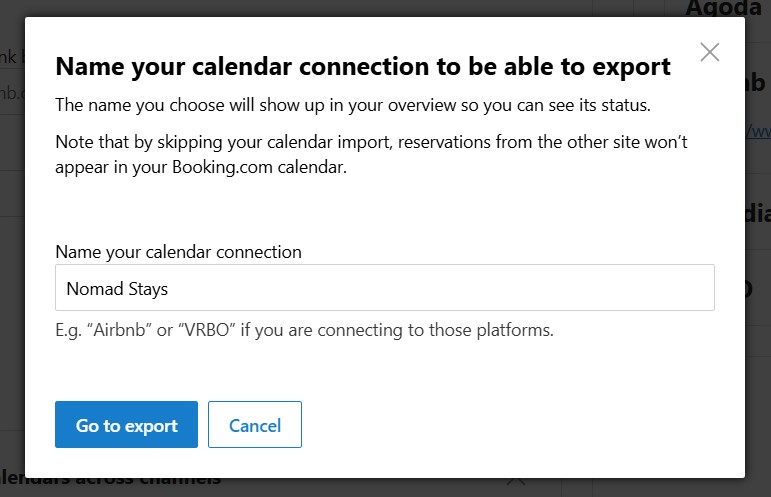Click the Agoda heading behind the dialog
The height and width of the screenshot is (497, 771).
(x=723, y=8)
